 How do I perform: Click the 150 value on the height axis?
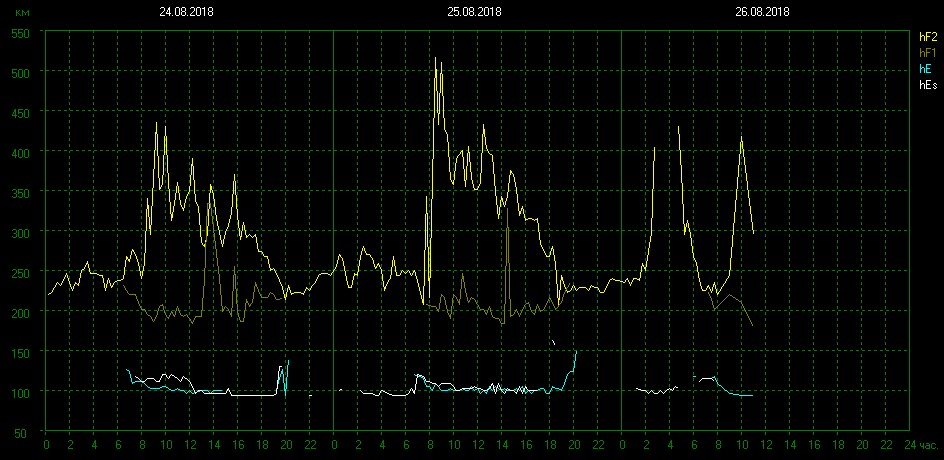pos(22,352)
